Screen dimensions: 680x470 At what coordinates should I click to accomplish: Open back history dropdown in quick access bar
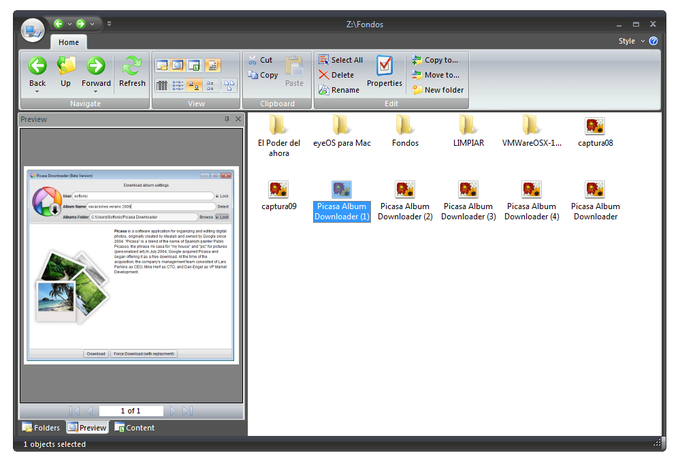point(69,24)
